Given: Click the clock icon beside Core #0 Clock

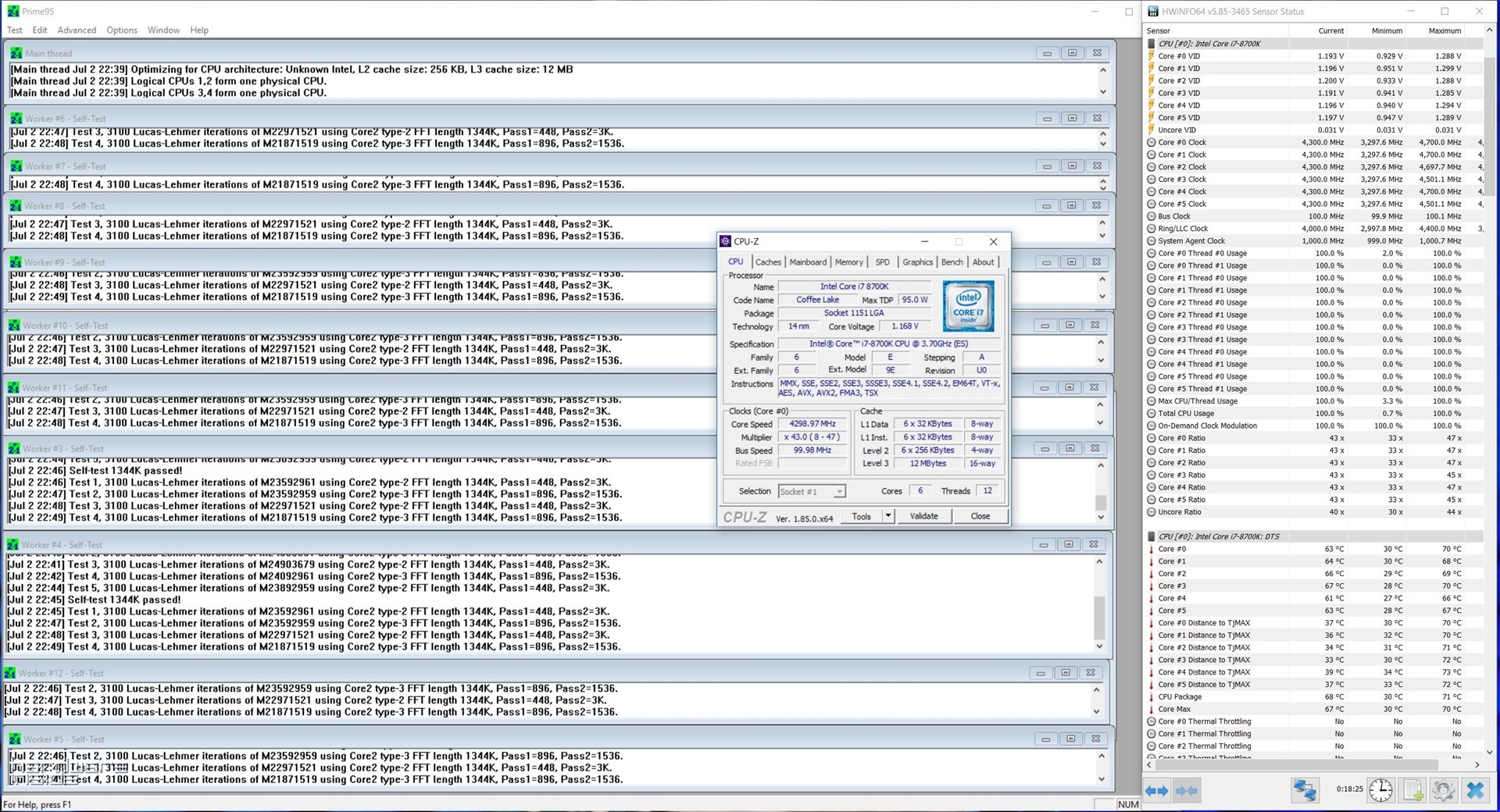Looking at the screenshot, I should pyautogui.click(x=1151, y=142).
